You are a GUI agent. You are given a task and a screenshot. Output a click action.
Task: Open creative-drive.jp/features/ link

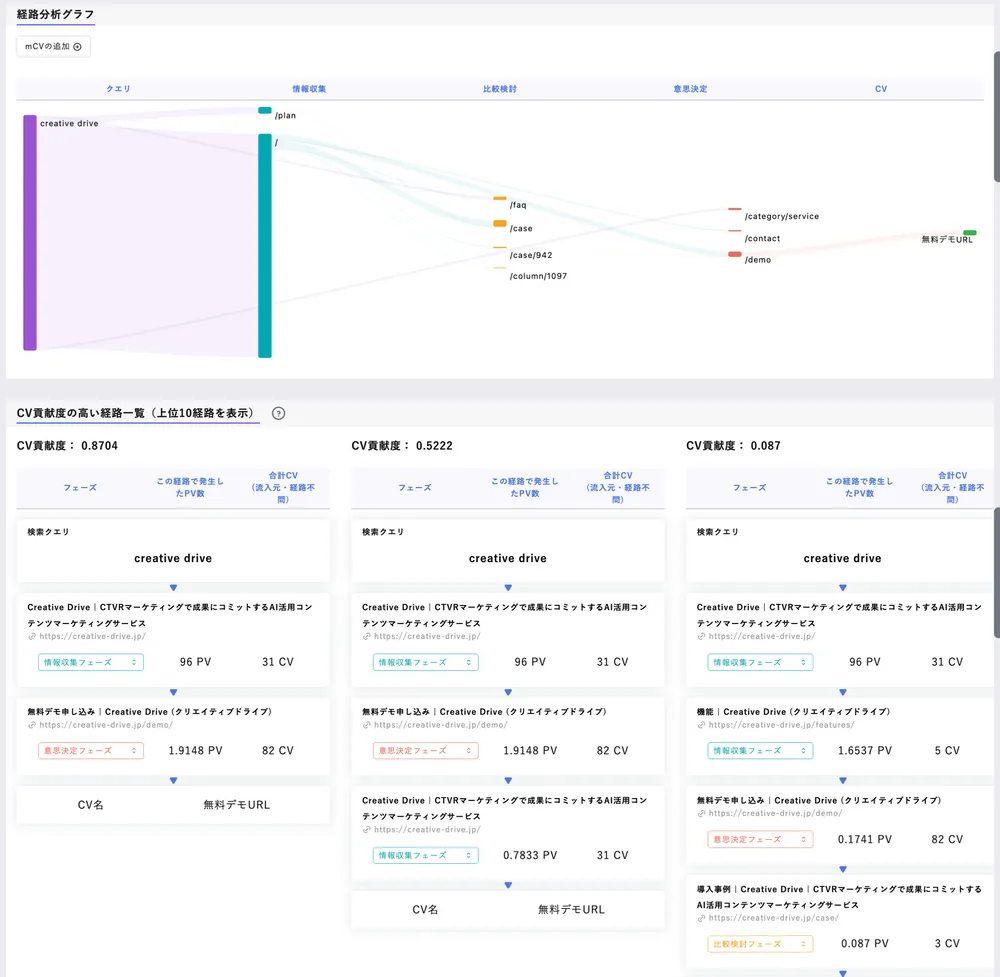tap(781, 725)
